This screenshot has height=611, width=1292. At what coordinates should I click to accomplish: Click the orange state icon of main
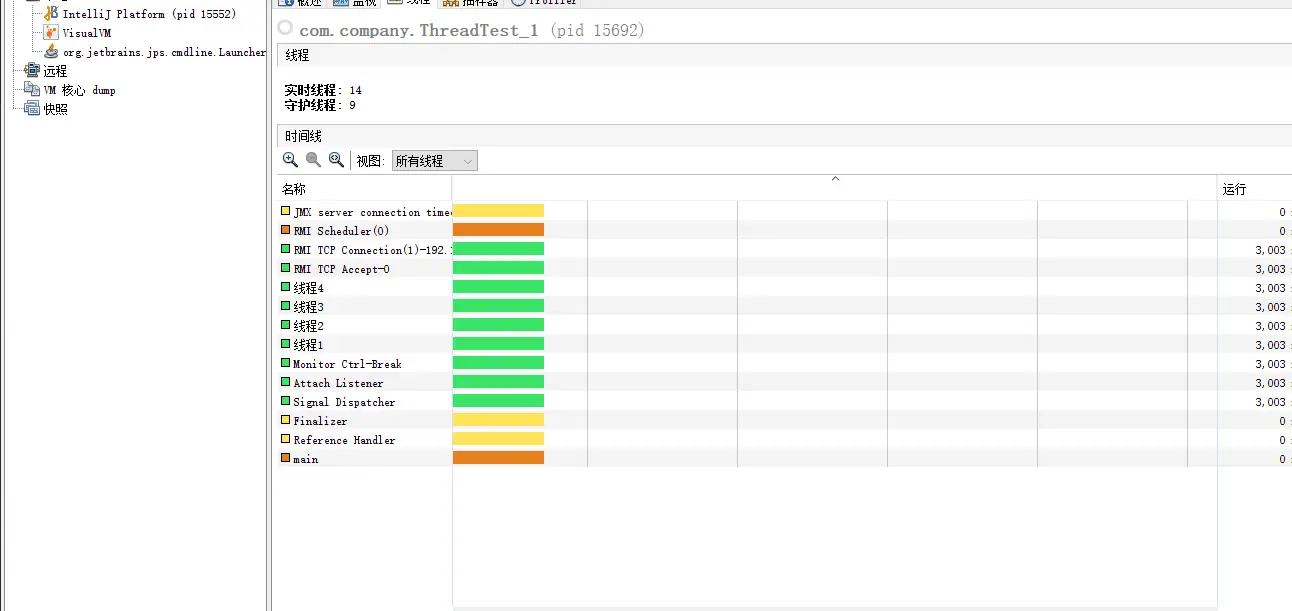pyautogui.click(x=286, y=458)
